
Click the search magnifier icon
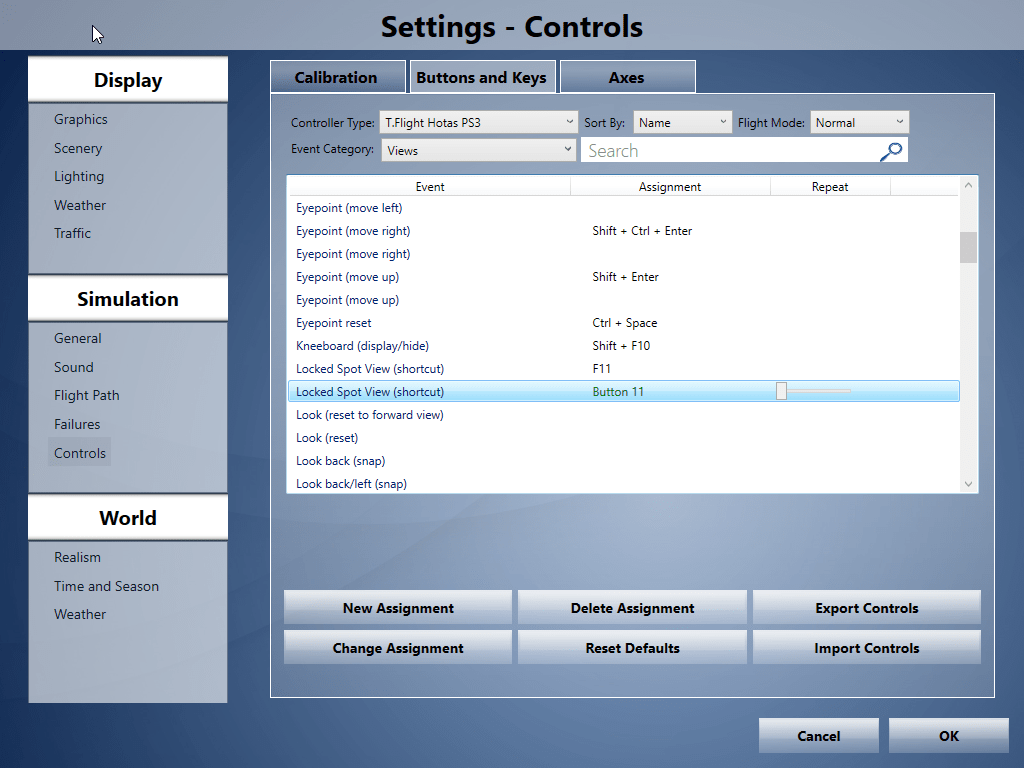[891, 151]
